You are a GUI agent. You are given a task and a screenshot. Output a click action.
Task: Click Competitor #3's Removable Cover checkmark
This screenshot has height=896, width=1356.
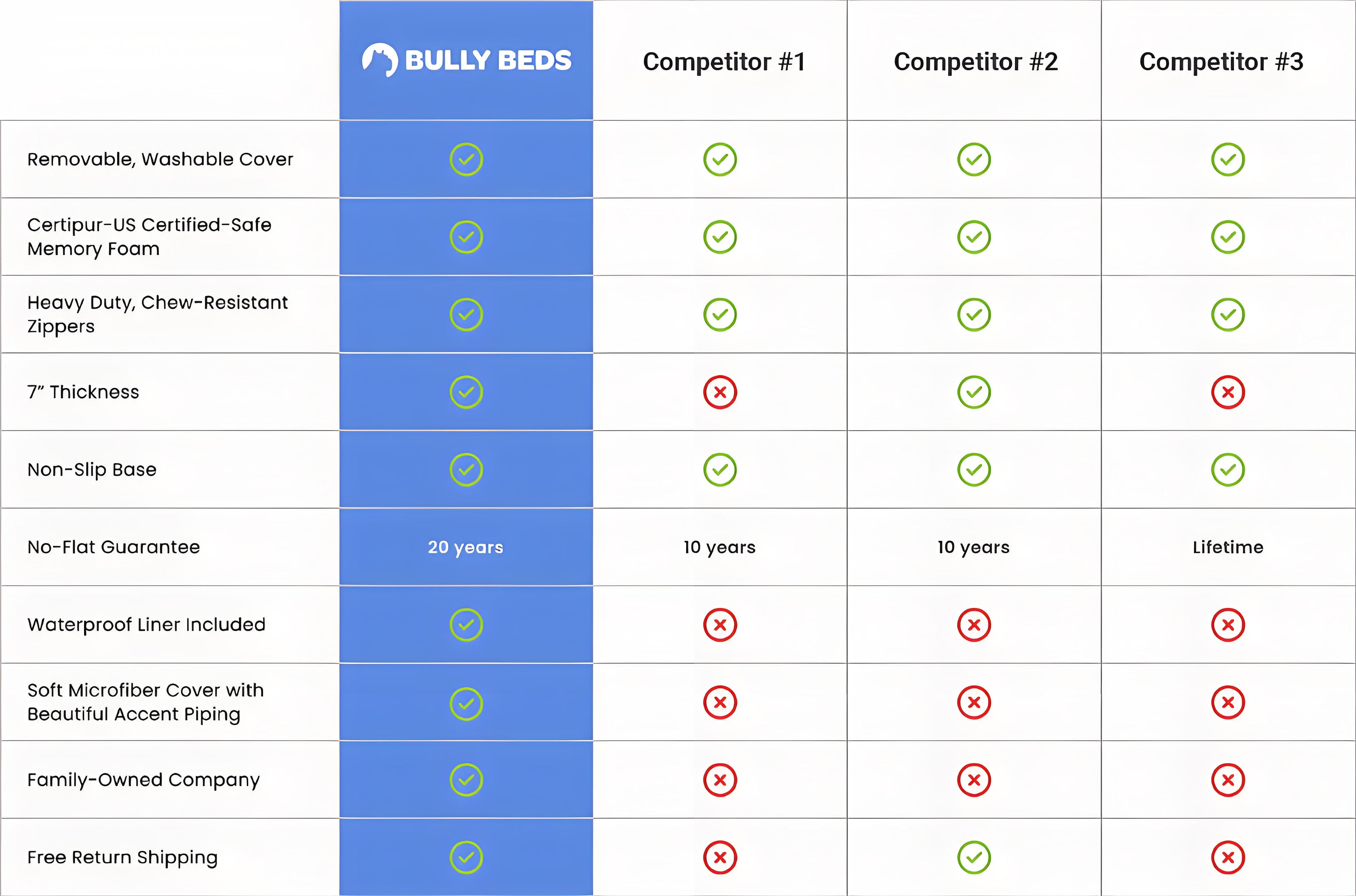(1227, 160)
